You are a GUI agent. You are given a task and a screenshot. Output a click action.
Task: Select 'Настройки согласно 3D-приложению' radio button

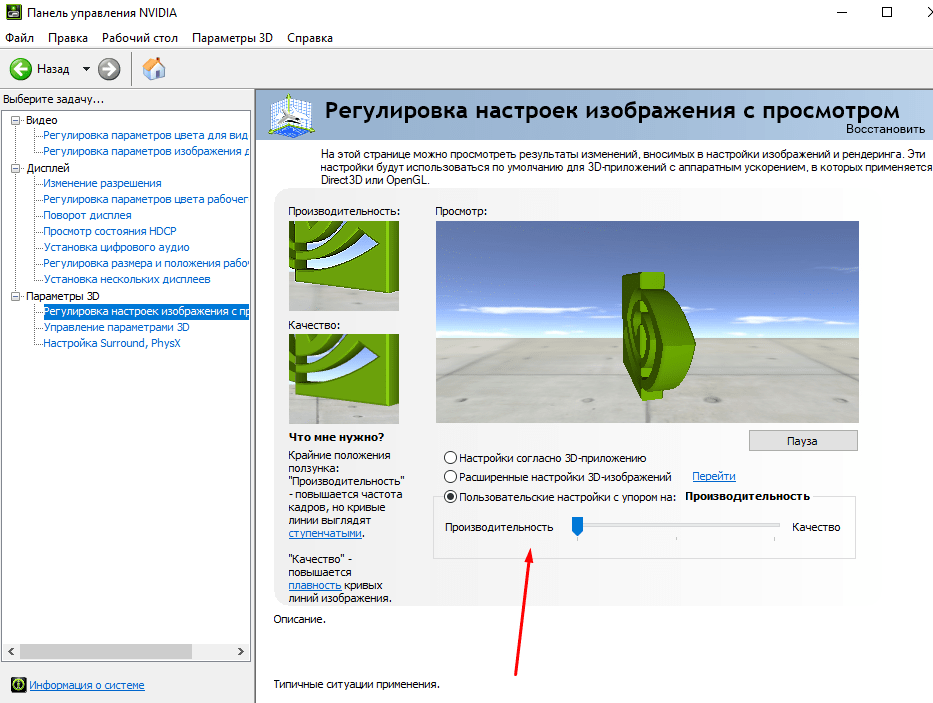(451, 458)
